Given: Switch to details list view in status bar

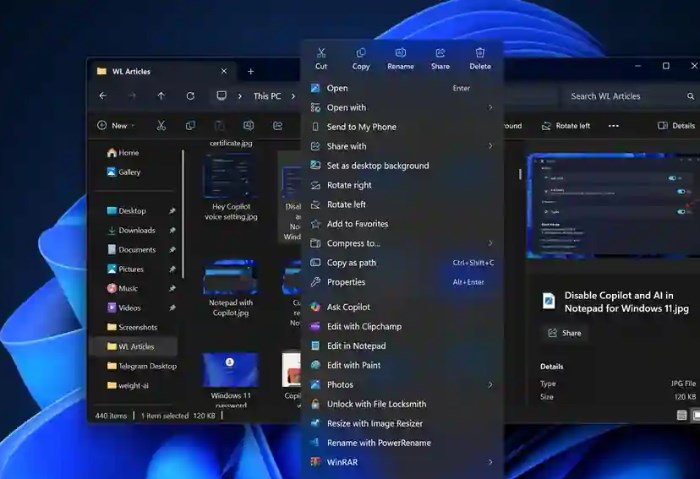Looking at the screenshot, I should (x=682, y=415).
